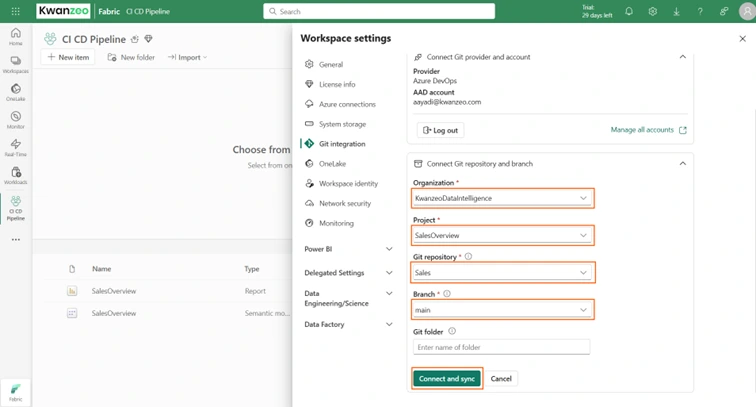
Task: Click the diamond icon next to workspace title
Action: 148,39
